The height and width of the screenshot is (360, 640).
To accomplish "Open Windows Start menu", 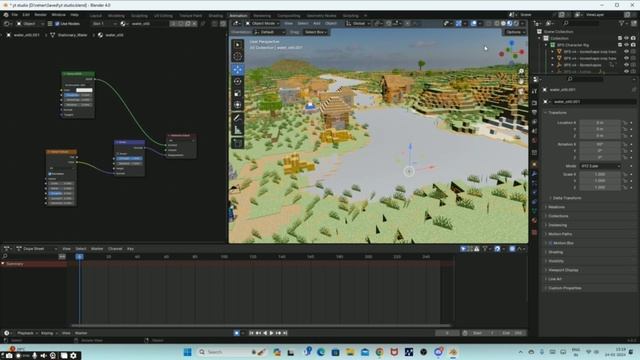I will click(187, 352).
